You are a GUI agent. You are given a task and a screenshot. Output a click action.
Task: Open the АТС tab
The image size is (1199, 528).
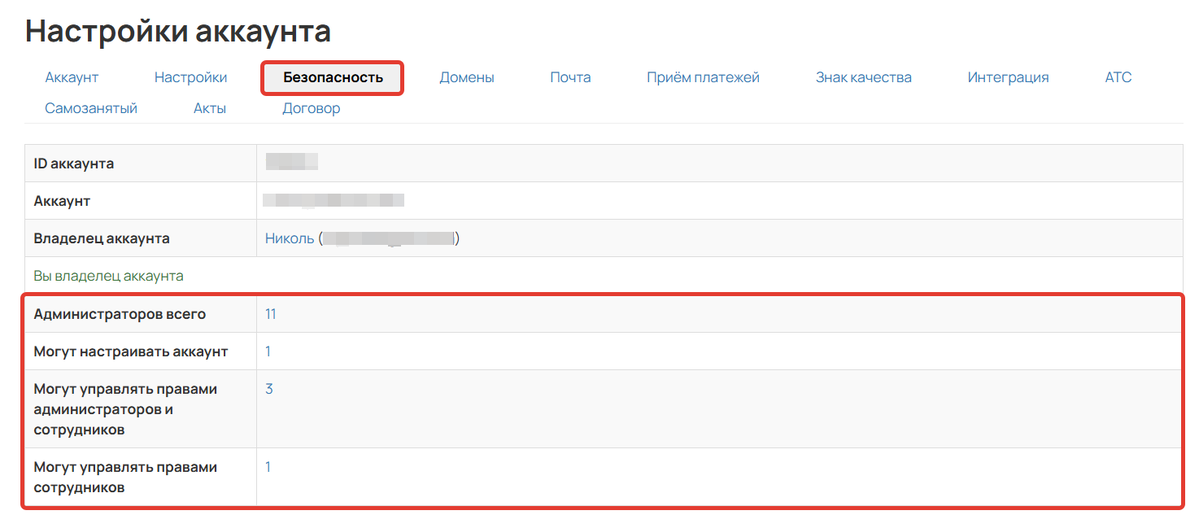point(1118,77)
